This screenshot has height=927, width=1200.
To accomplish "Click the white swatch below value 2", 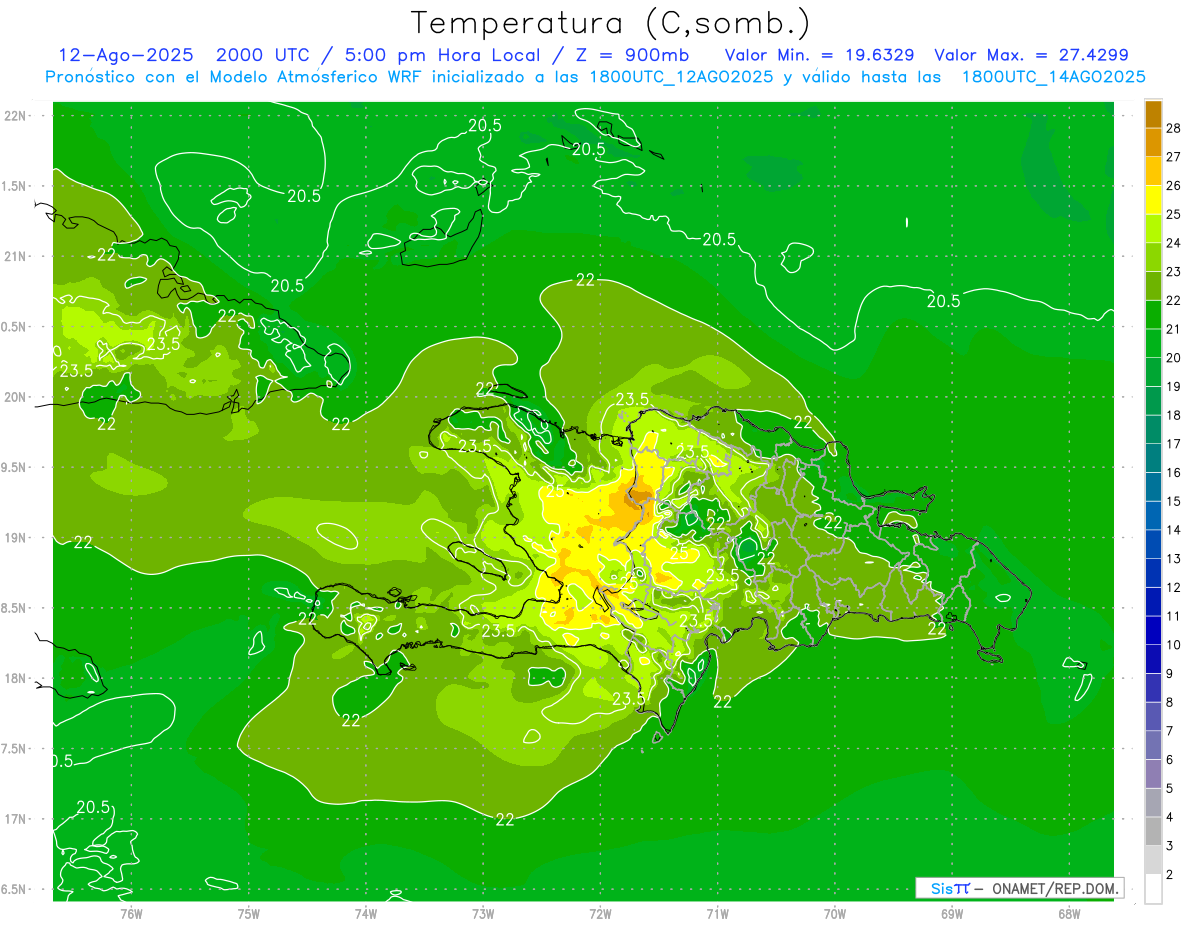I will [1153, 890].
